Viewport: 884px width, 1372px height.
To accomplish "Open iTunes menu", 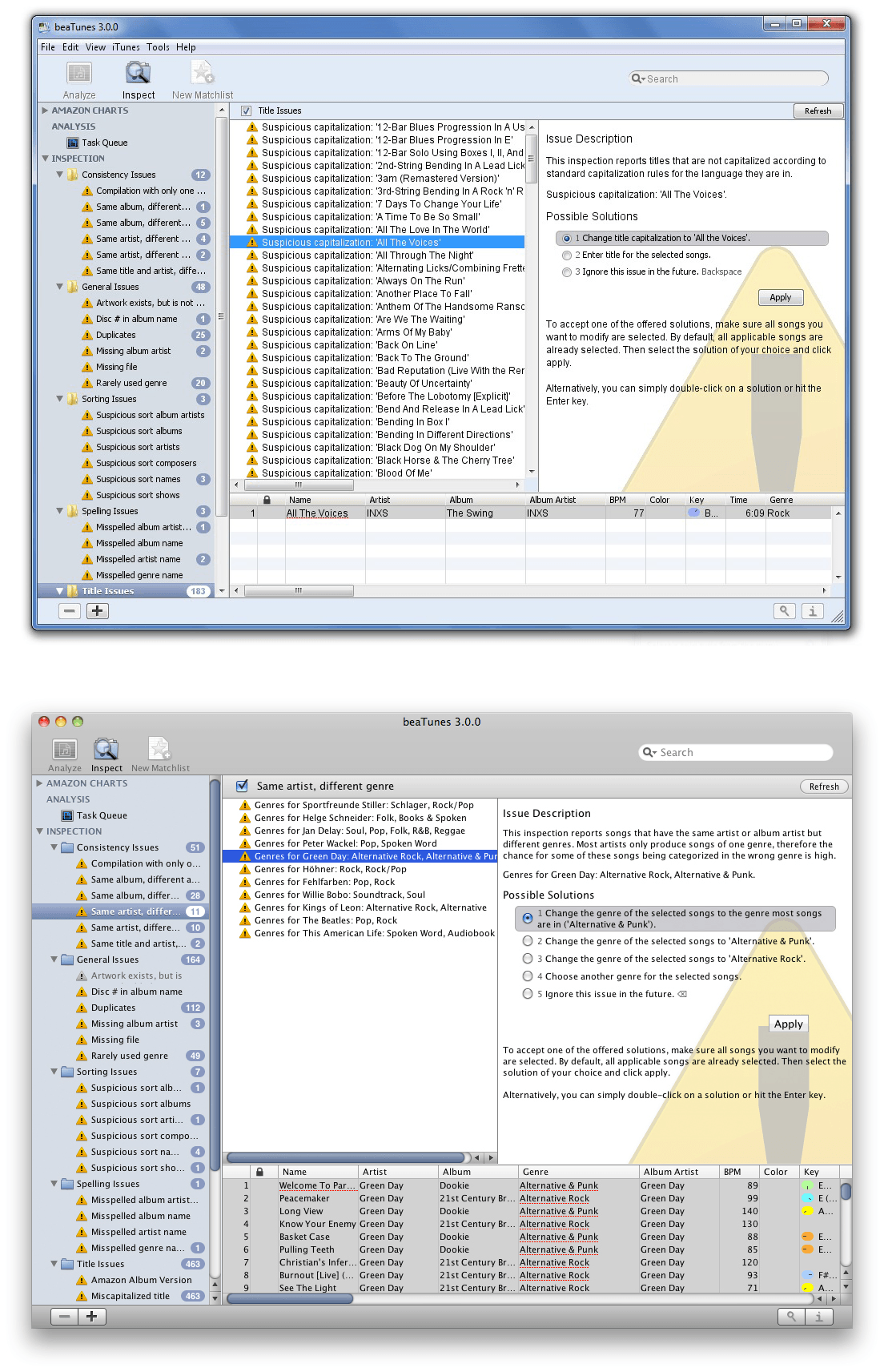I will tap(126, 47).
